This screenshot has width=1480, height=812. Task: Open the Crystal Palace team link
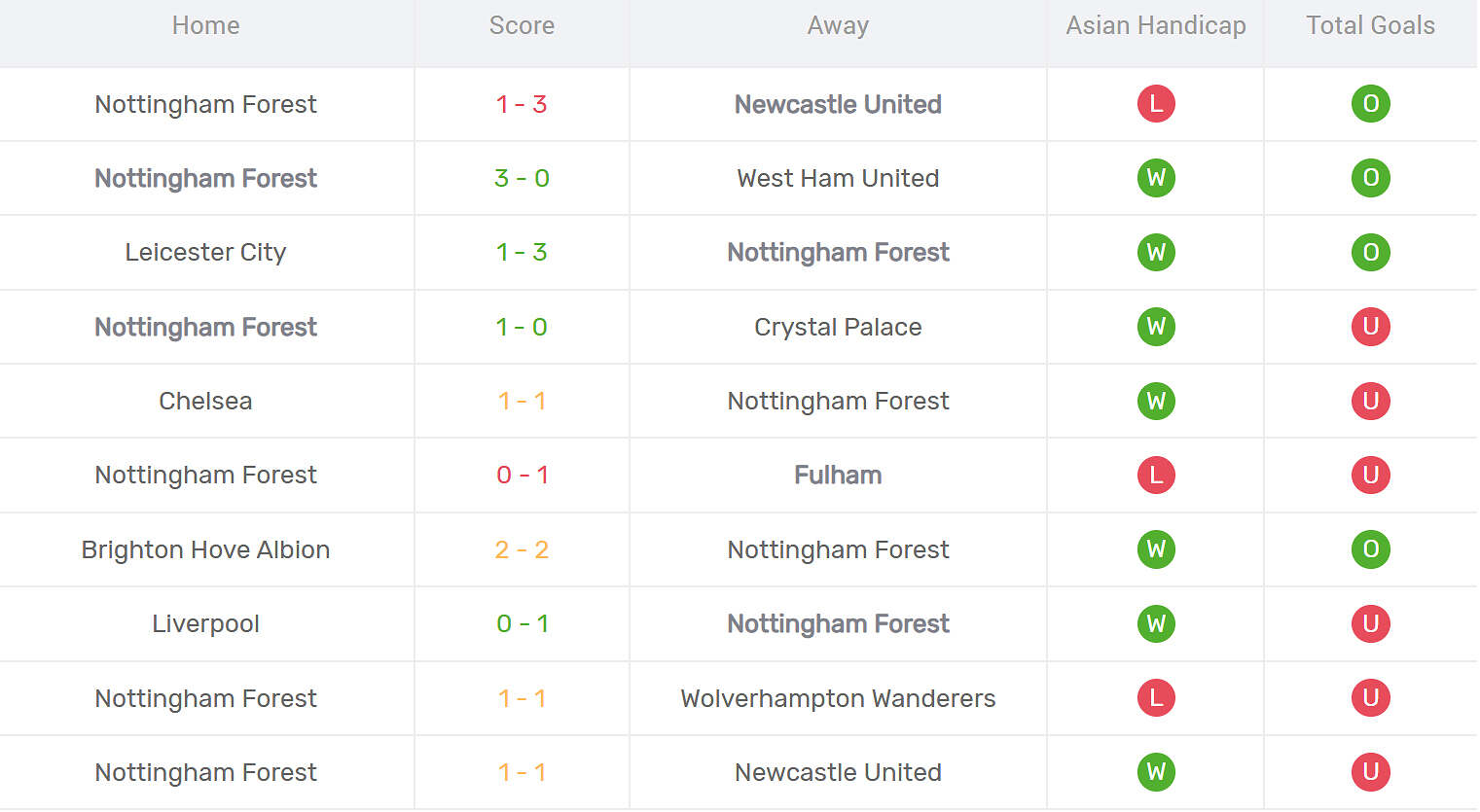tap(838, 327)
